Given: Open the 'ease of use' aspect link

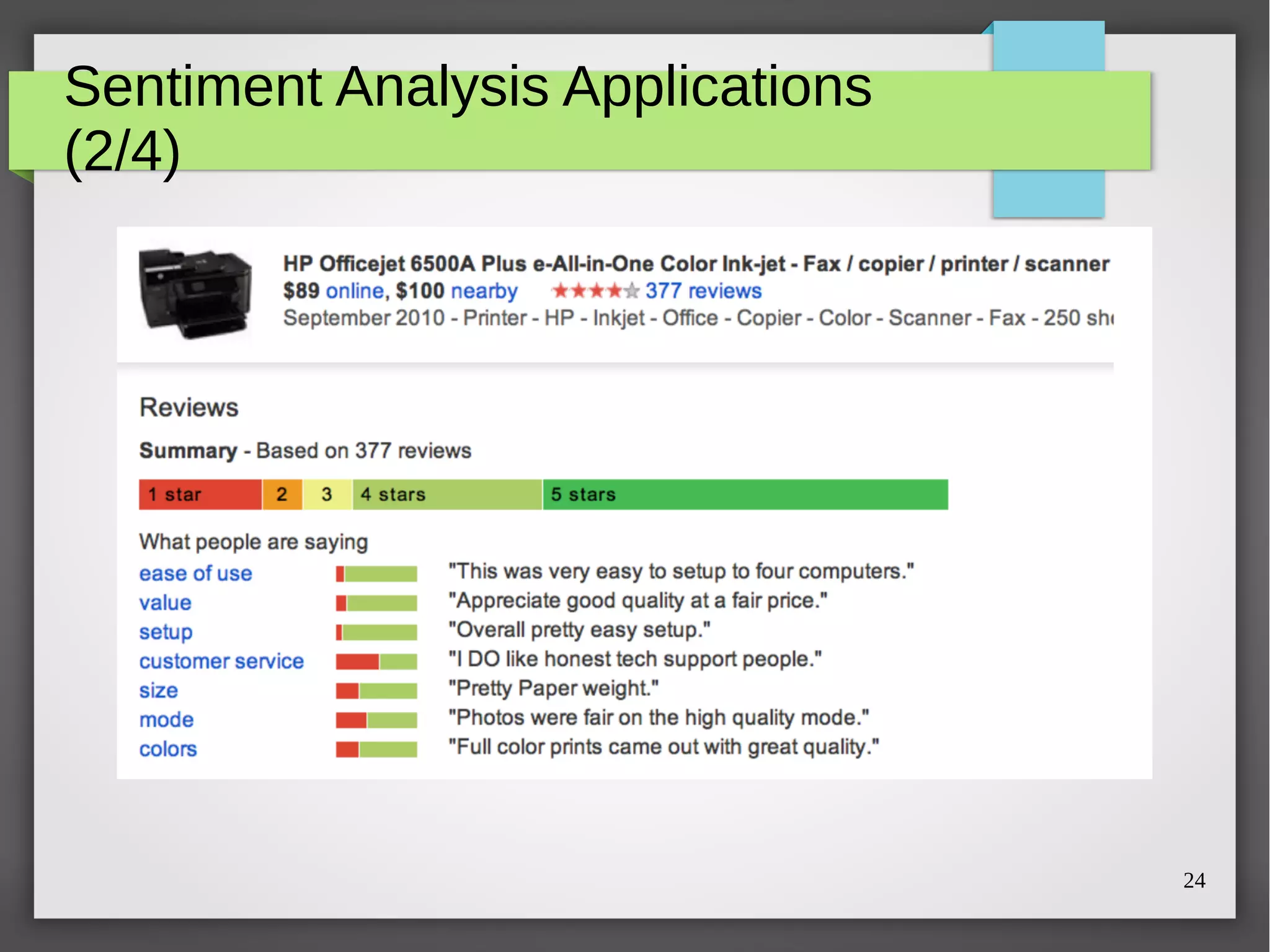Looking at the screenshot, I should (x=195, y=574).
